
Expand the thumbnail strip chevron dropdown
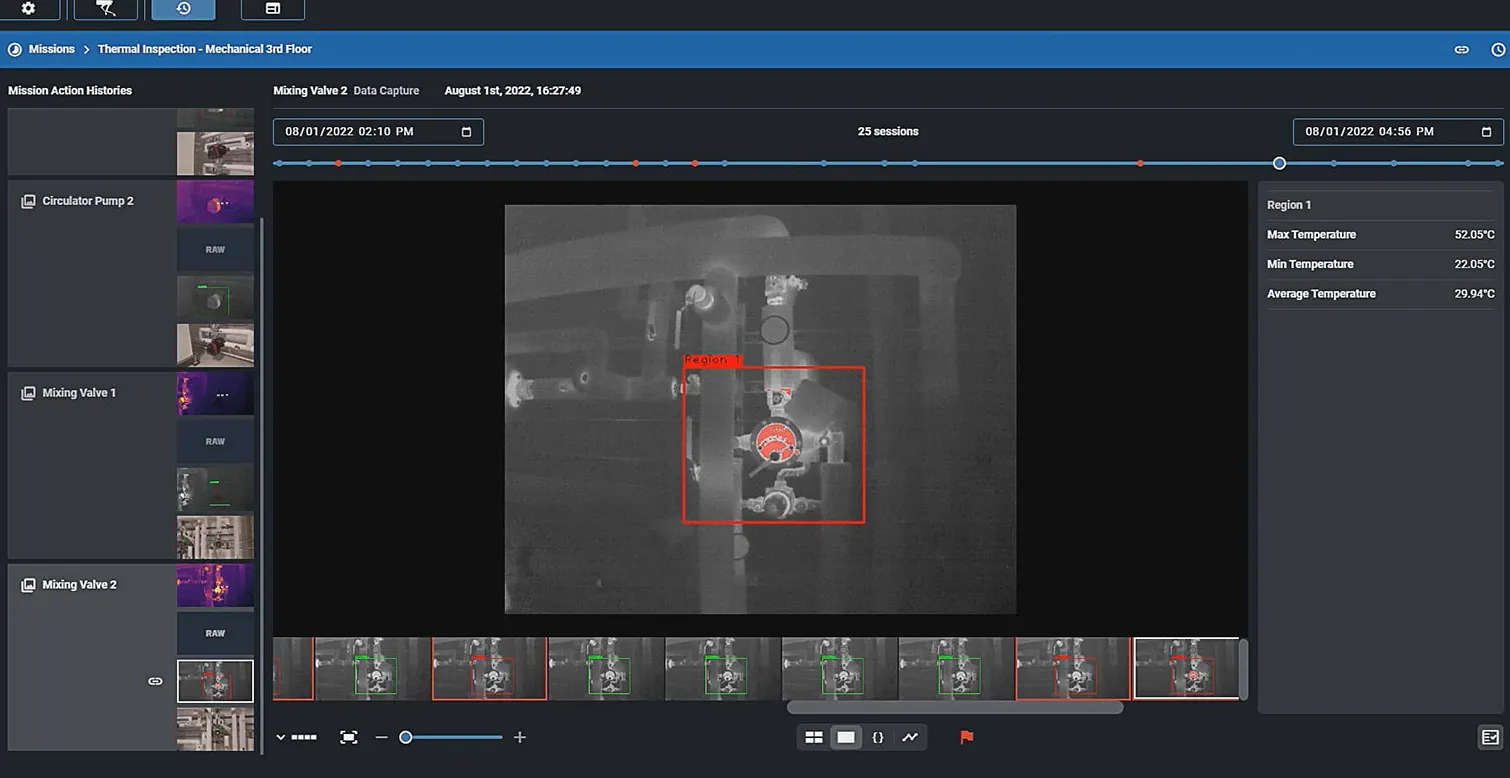pos(281,738)
